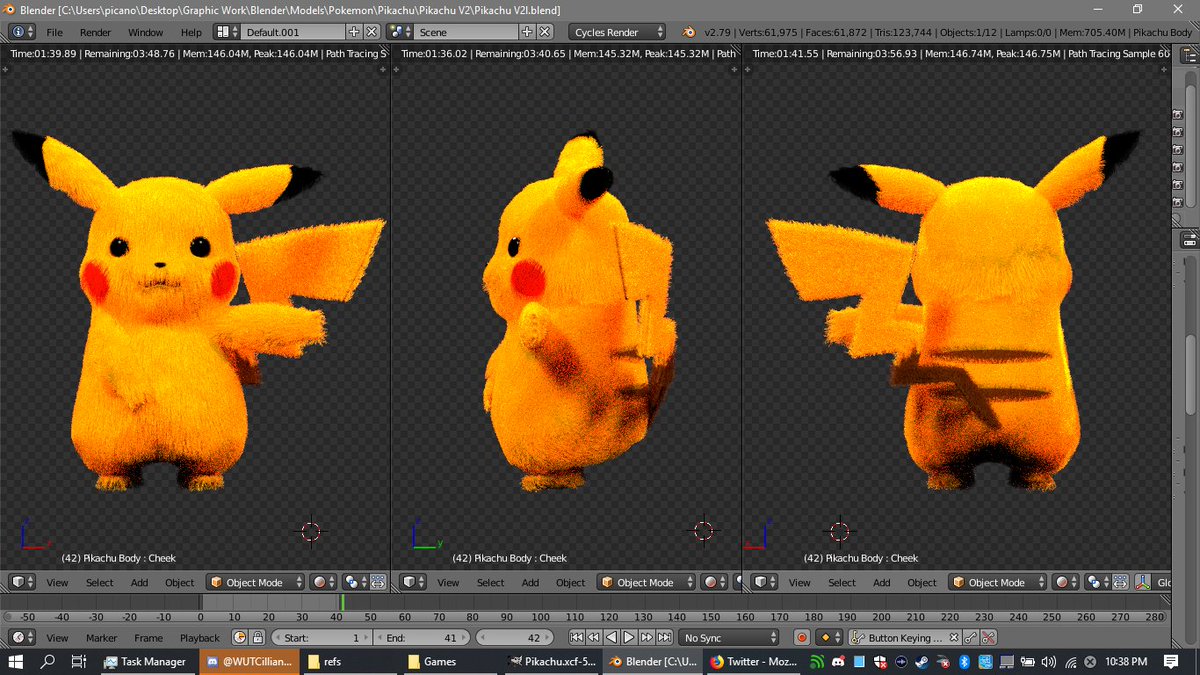
Task: Delete the Default.001 screen layout
Action: (371, 32)
